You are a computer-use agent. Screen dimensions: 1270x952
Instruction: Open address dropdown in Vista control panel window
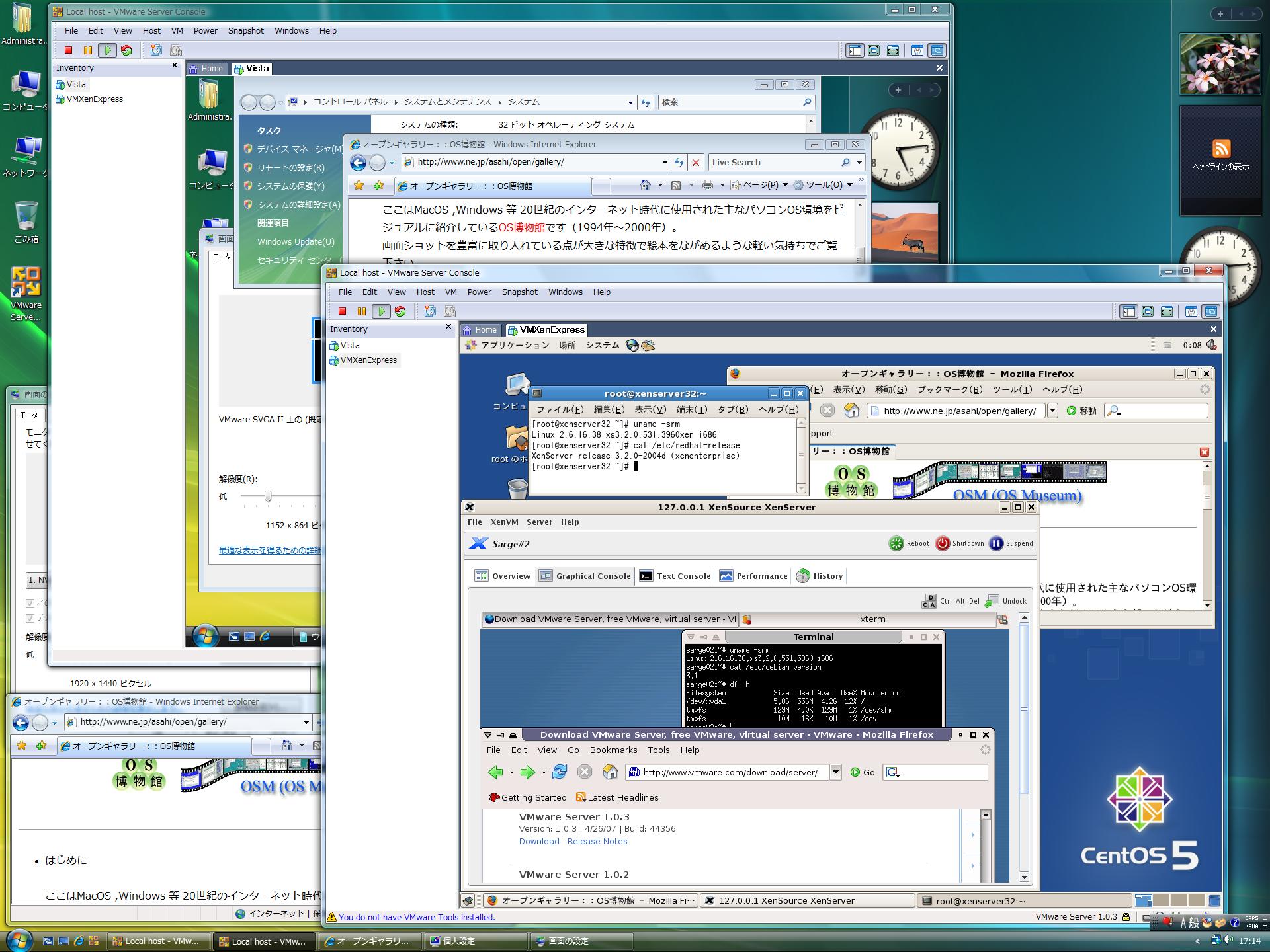click(630, 102)
